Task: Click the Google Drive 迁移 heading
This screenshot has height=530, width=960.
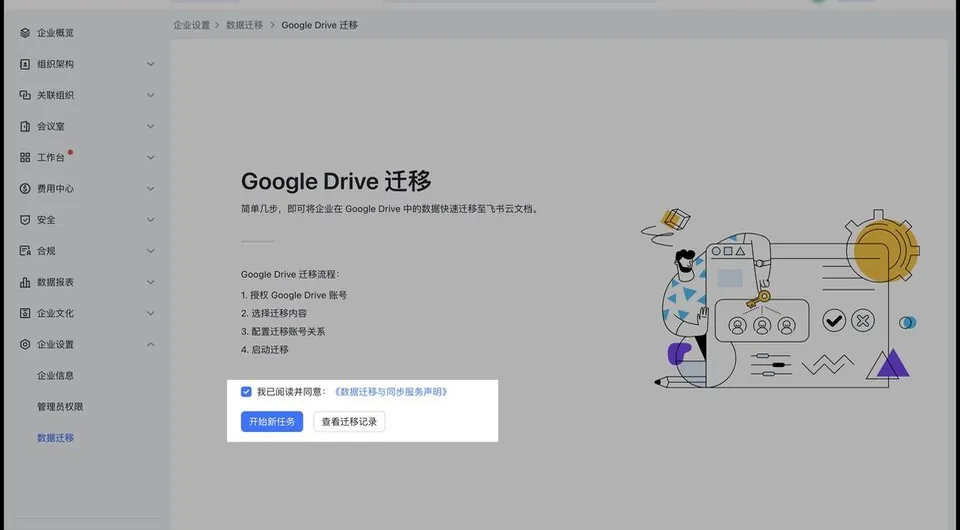Action: coord(336,181)
